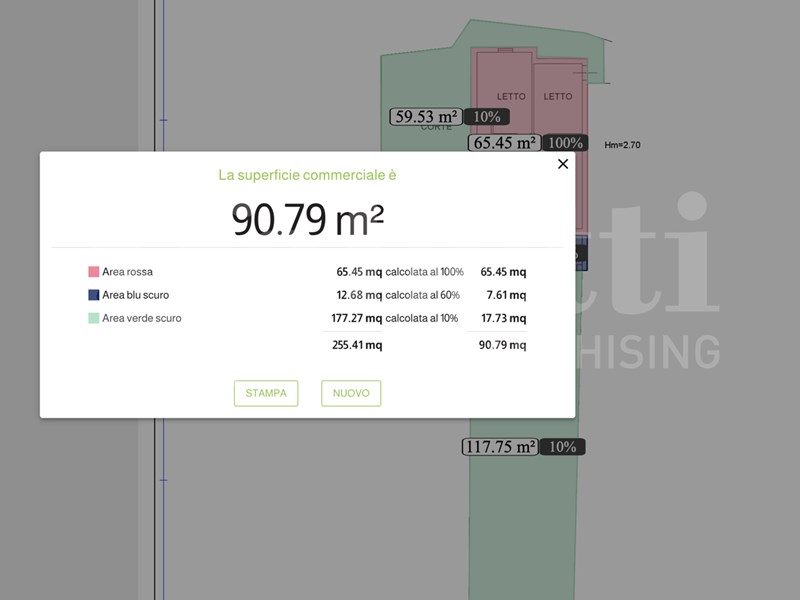Select the 65.45 m² area label
This screenshot has height=600, width=800.
pos(505,143)
